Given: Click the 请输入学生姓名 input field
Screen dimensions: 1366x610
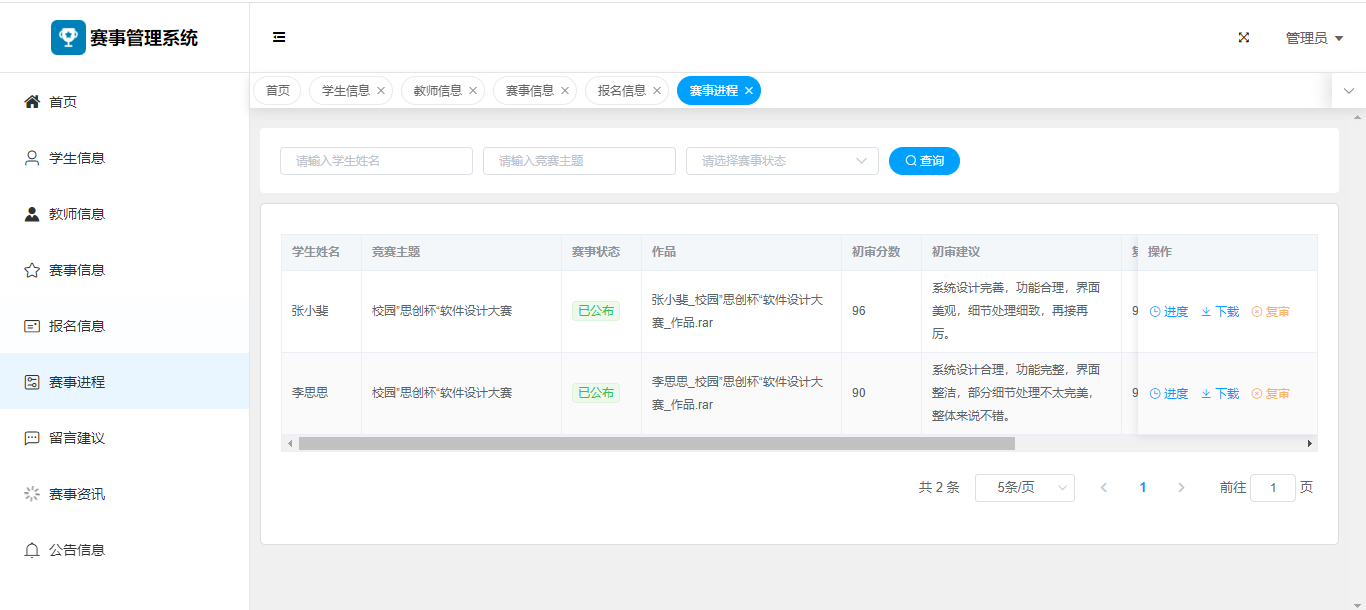Looking at the screenshot, I should tap(376, 161).
